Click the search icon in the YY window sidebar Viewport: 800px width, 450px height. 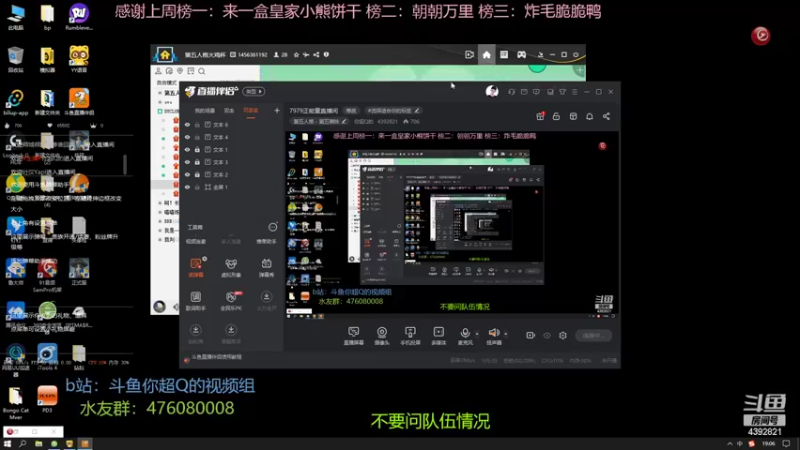pos(202,71)
